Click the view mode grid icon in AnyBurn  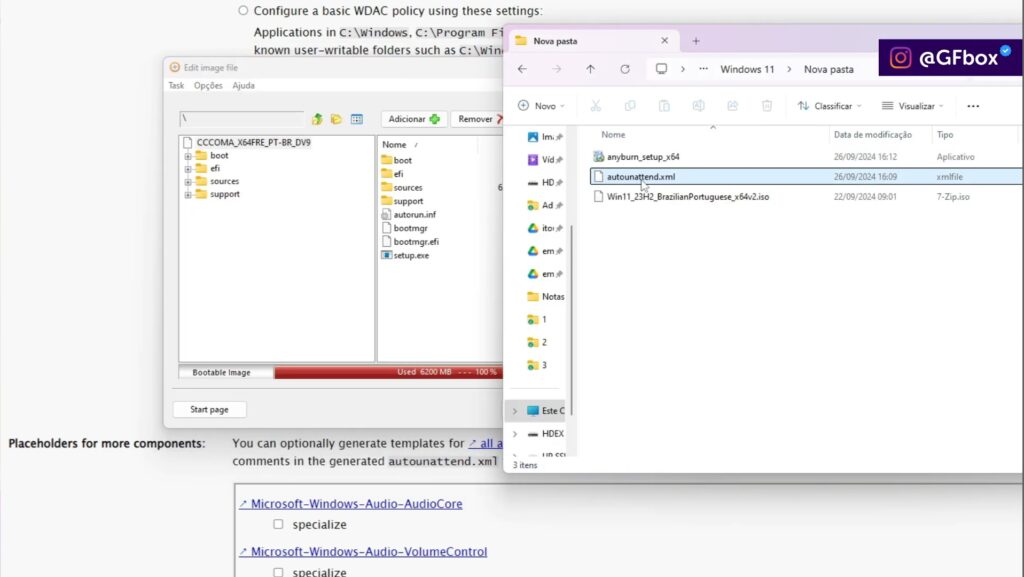357,119
